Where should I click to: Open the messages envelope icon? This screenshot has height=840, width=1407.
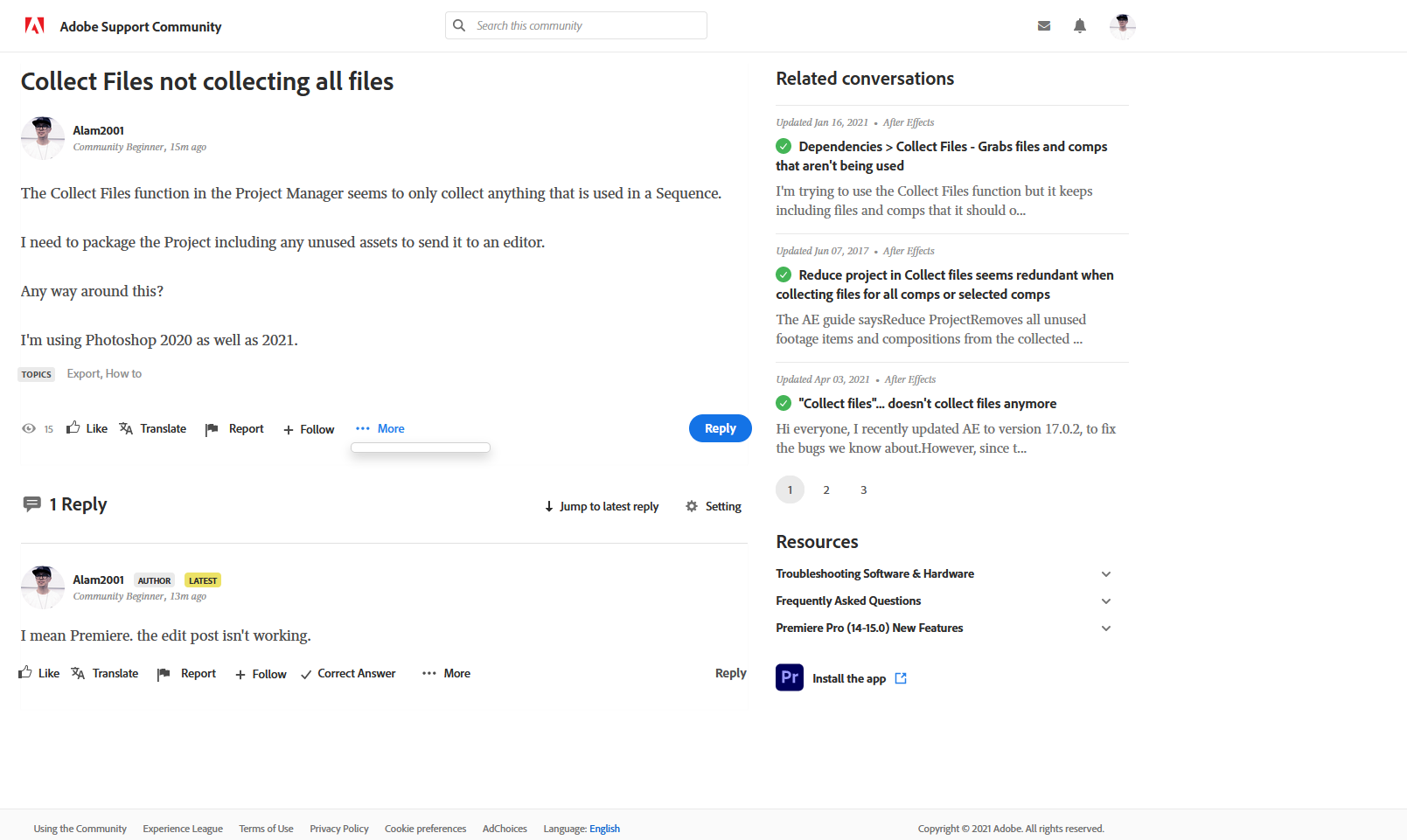pos(1044,25)
